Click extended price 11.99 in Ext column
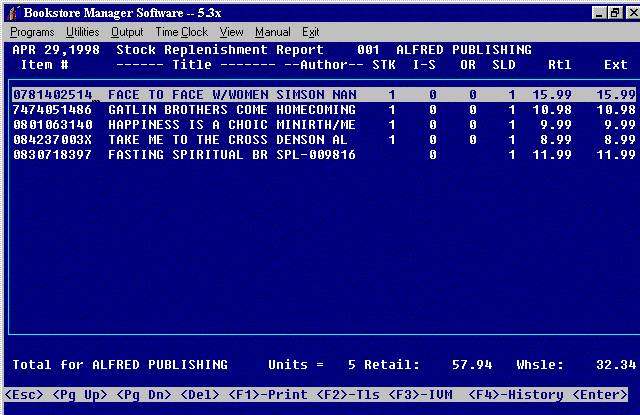The height and width of the screenshot is (415, 640). coord(616,155)
